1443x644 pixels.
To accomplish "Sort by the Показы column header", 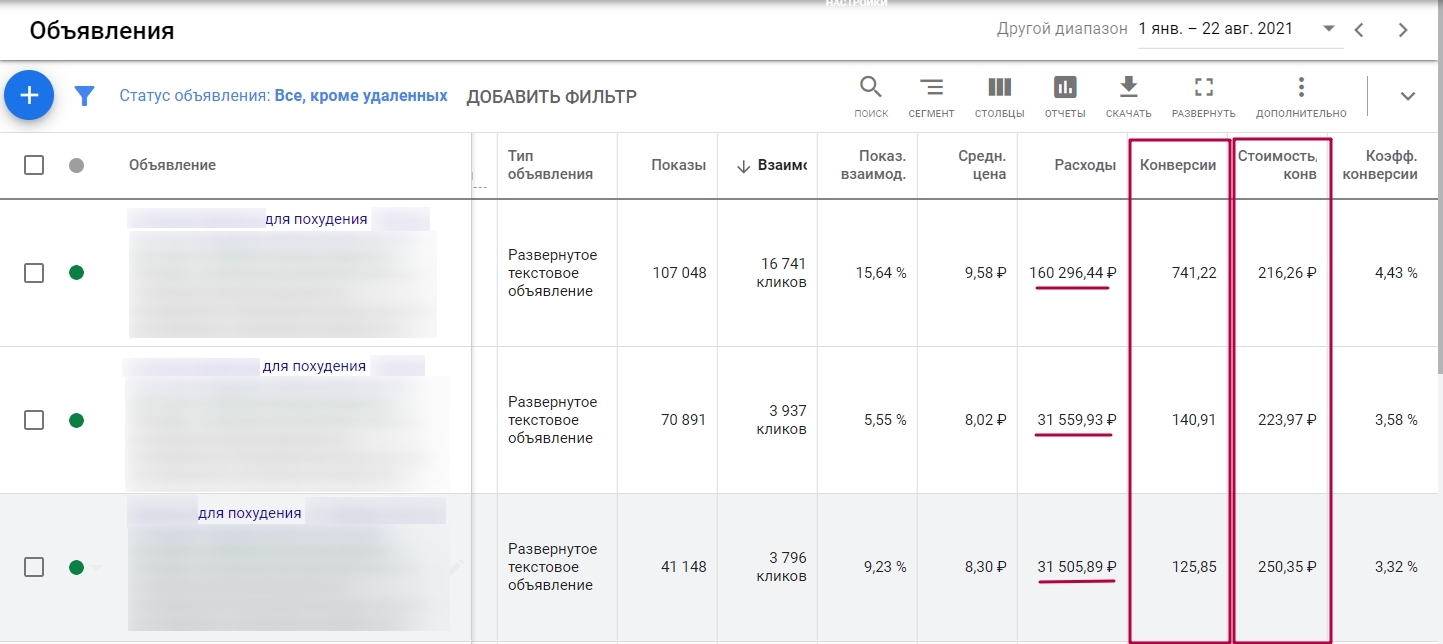I will (x=678, y=165).
